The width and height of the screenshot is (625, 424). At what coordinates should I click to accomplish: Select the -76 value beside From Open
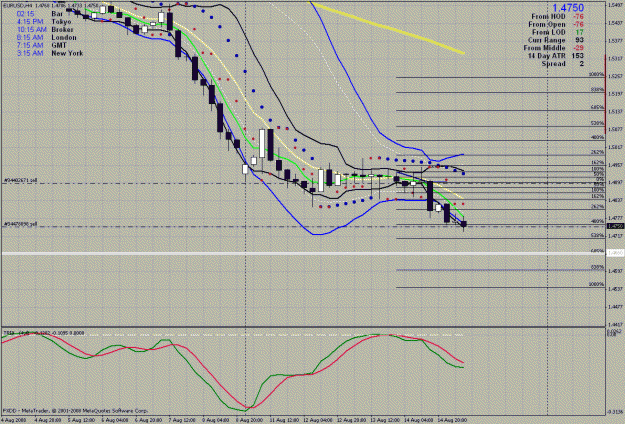click(x=578, y=24)
